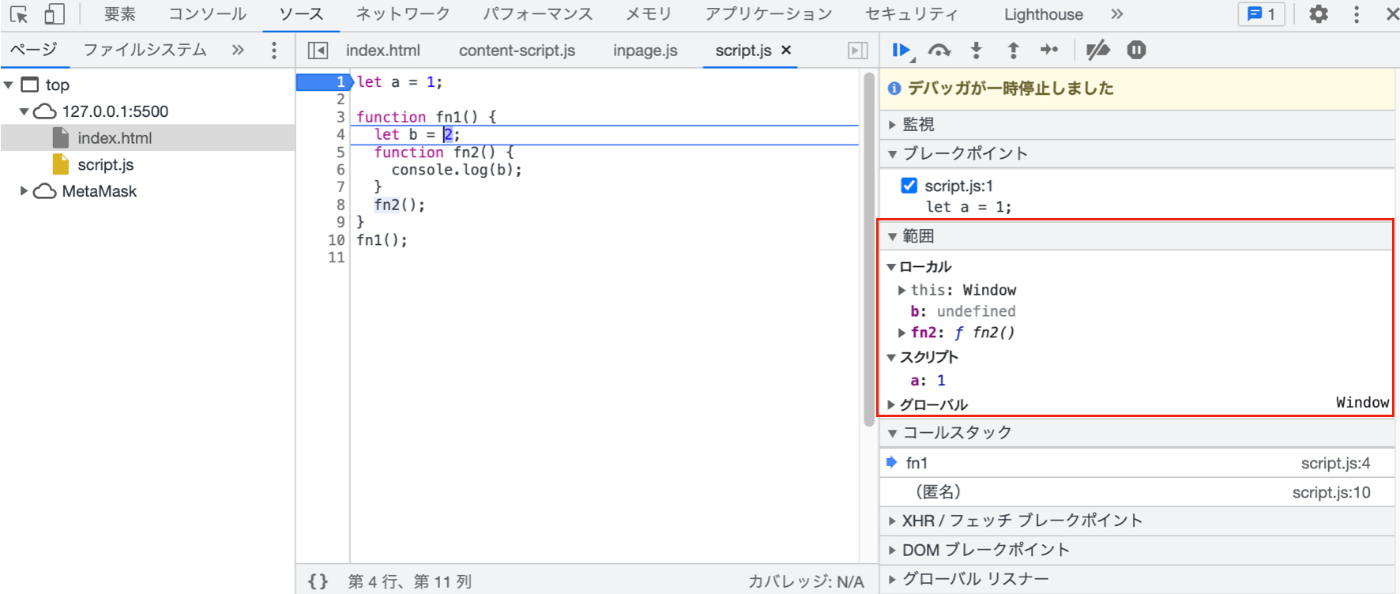
Task: Open script.js:4 location link
Action: pos(1335,463)
